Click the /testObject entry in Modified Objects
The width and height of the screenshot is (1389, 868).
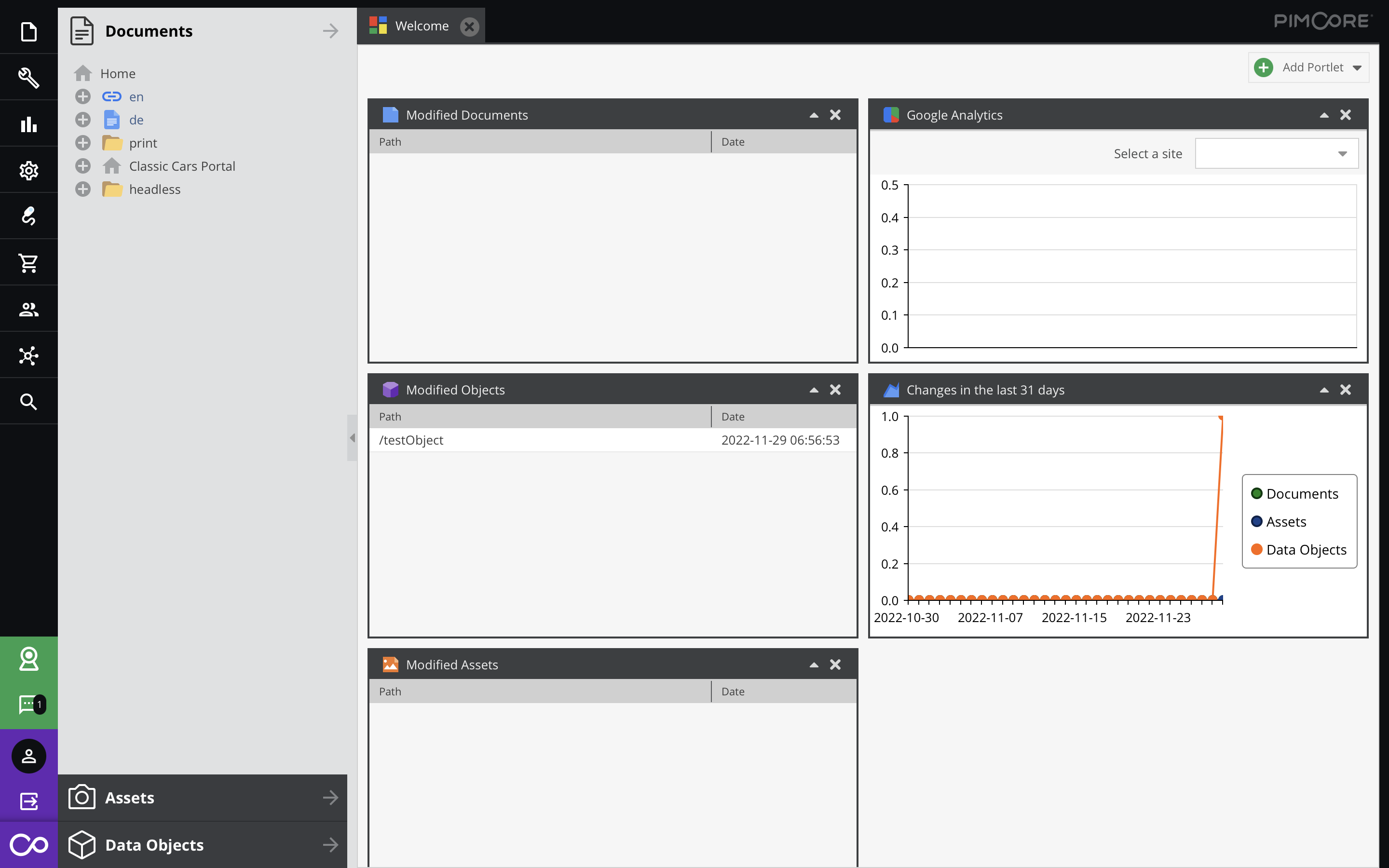[x=410, y=440]
